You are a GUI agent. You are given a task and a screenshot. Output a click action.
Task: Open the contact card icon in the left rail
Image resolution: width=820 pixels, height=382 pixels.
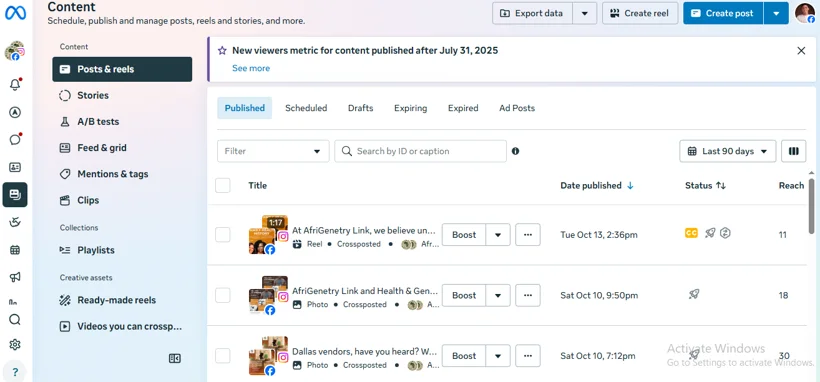(15, 167)
